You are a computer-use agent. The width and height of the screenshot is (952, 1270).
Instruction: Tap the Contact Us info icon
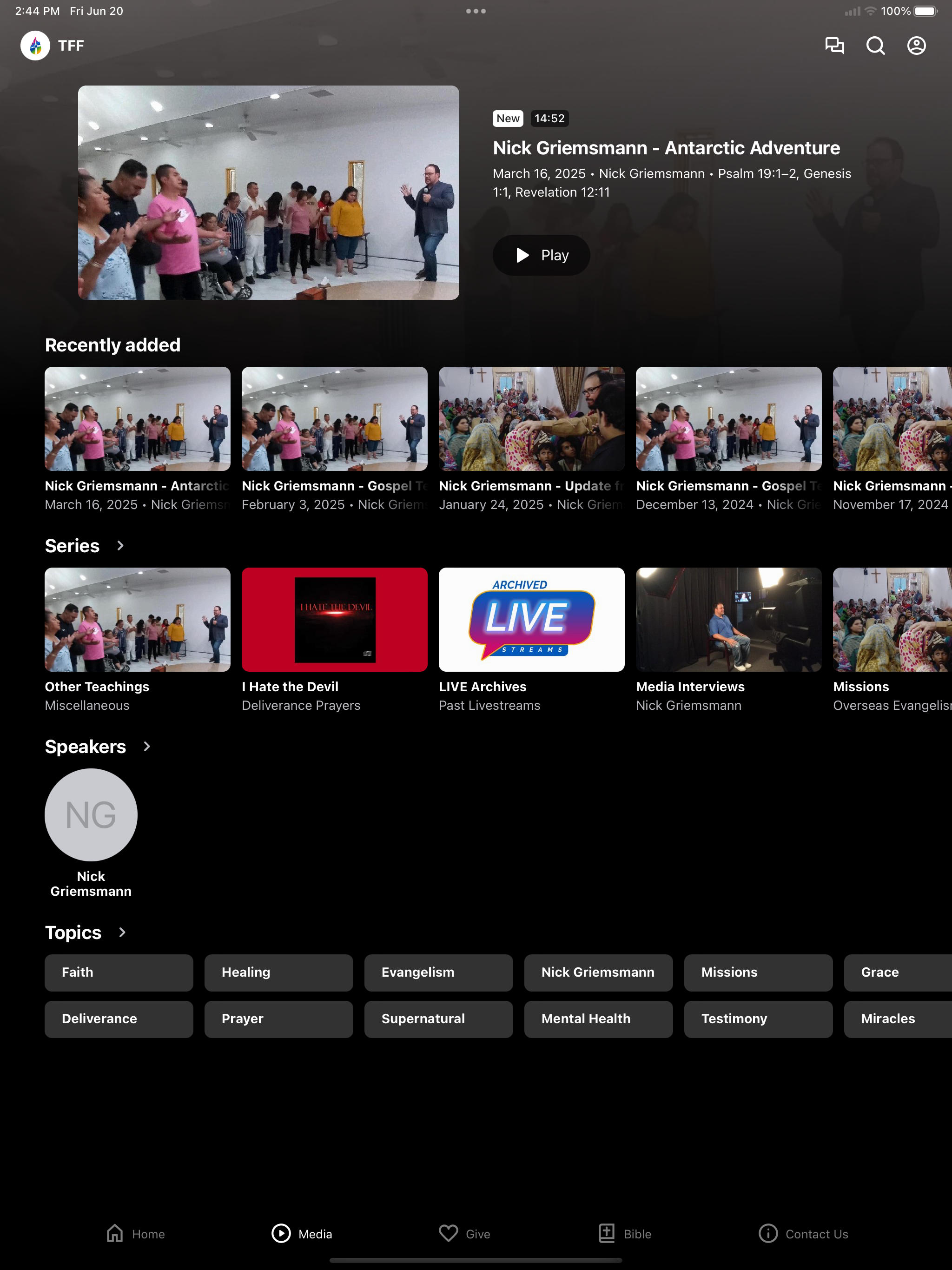click(767, 1233)
